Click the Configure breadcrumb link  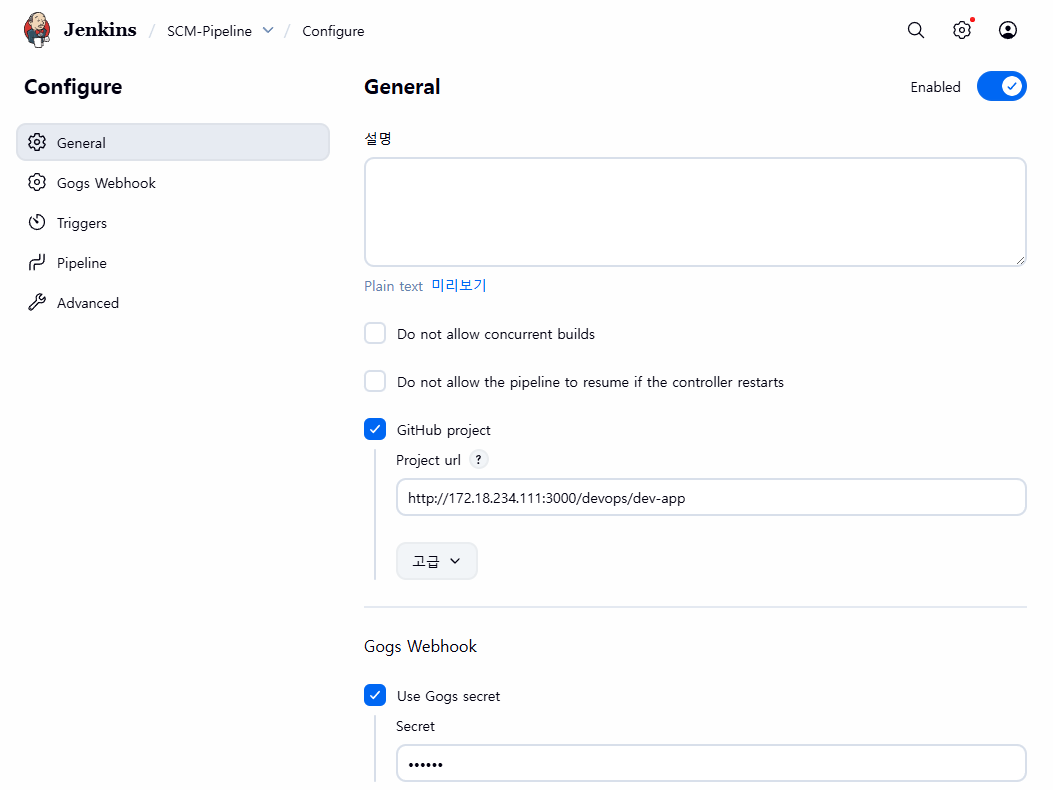pos(333,31)
